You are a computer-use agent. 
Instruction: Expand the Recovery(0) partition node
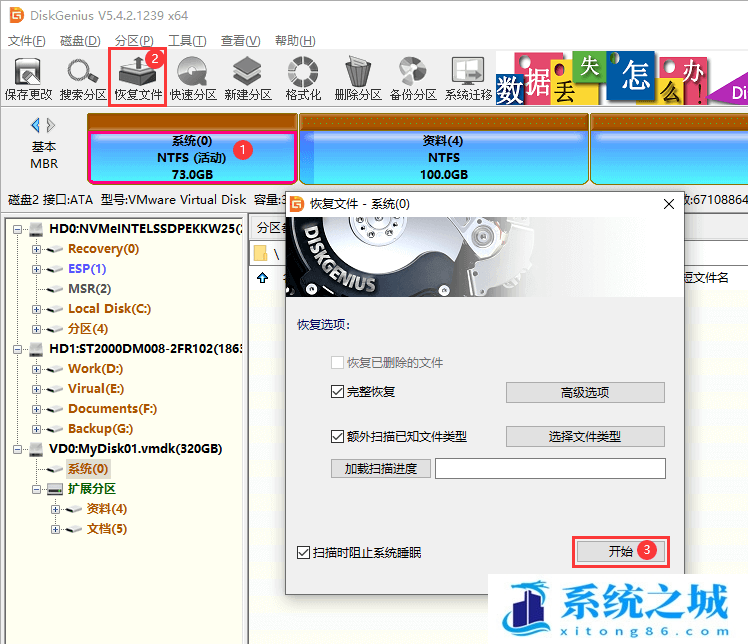click(x=36, y=249)
